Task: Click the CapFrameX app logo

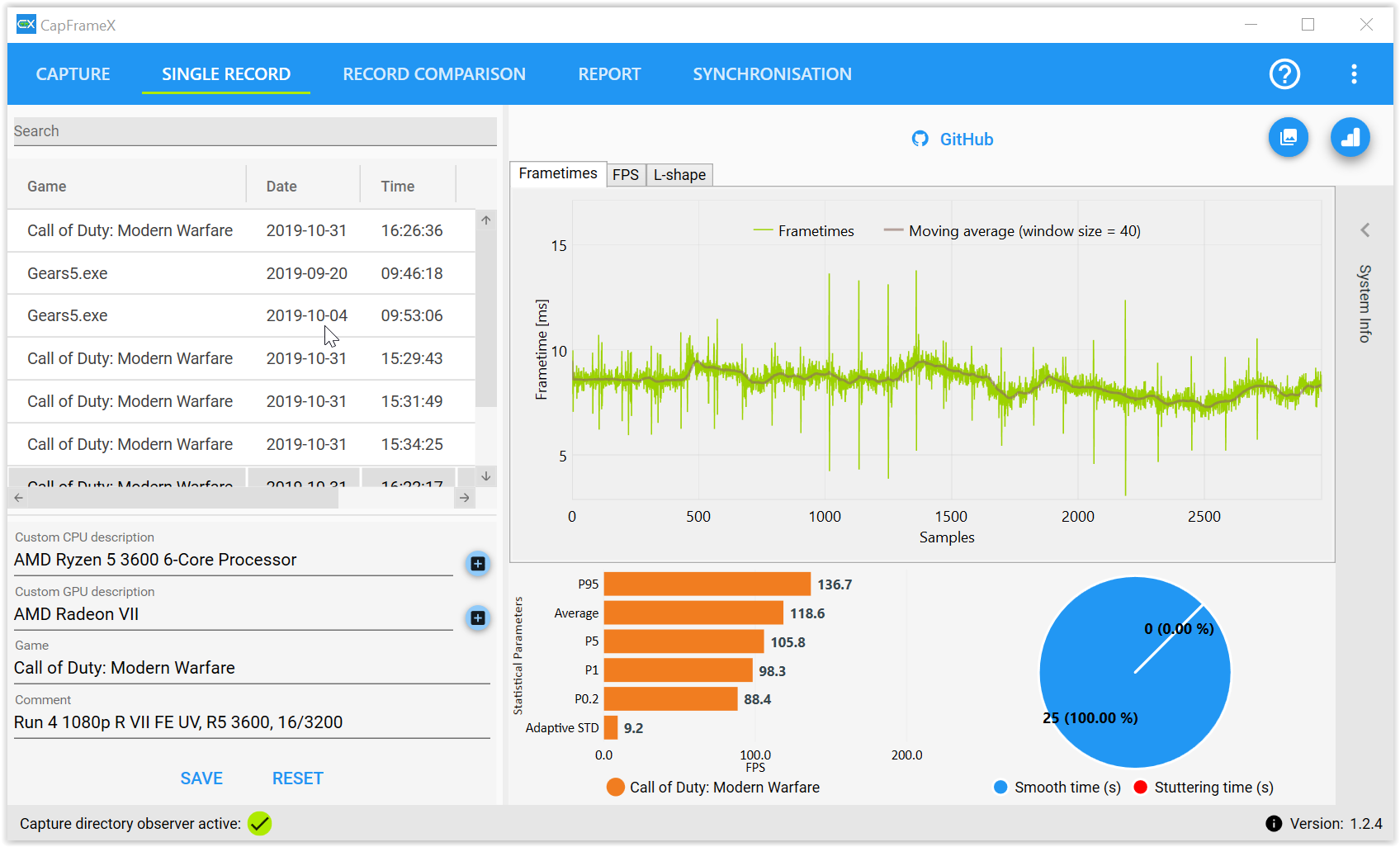Action: pos(26,24)
